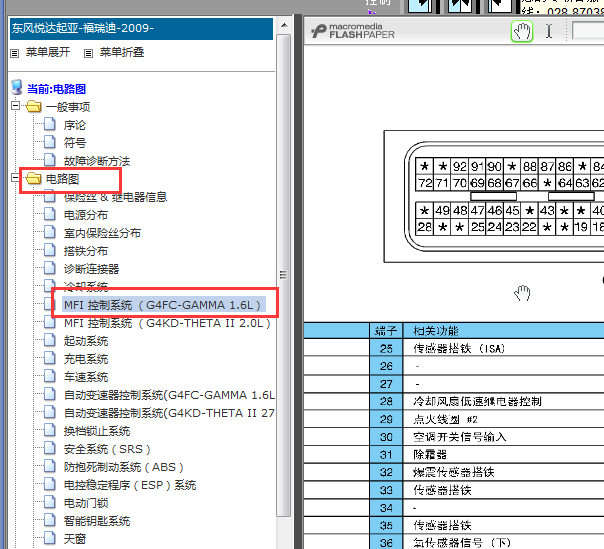This screenshot has width=604, height=549.
Task: Click the 菜单折叠 link
Action: pos(122,52)
